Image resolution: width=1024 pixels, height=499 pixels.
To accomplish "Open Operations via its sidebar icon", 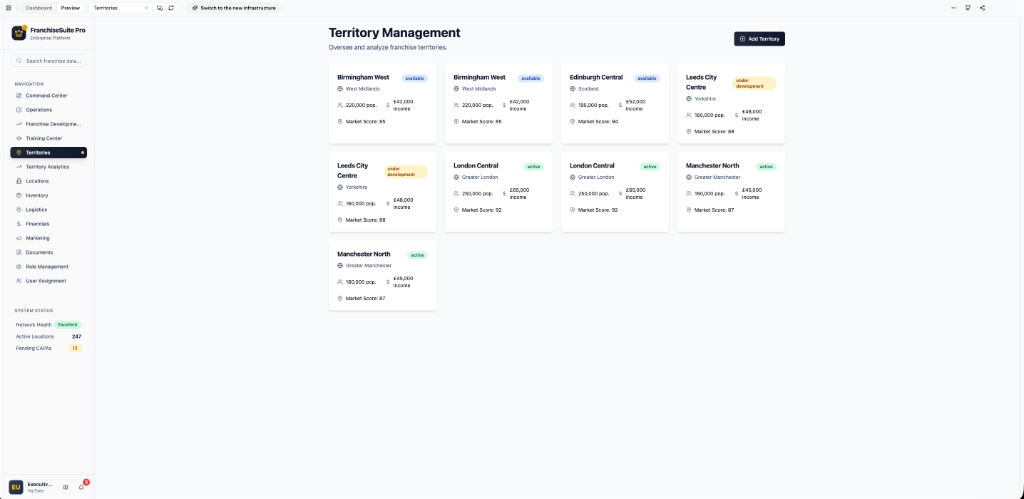I will click(x=19, y=110).
